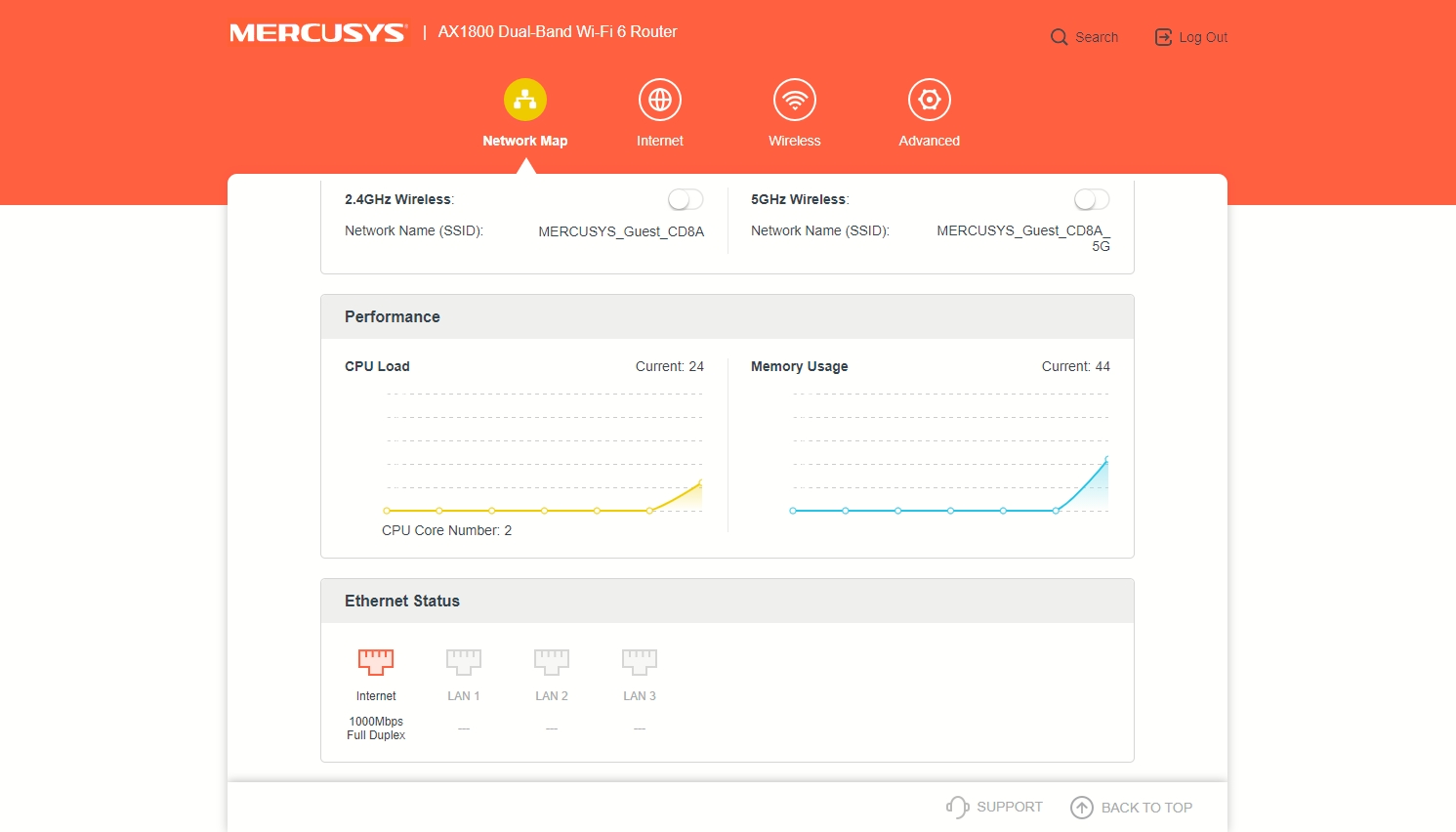Enable the 2.4GHz guest wireless toggle
1456x832 pixels.
click(x=686, y=199)
